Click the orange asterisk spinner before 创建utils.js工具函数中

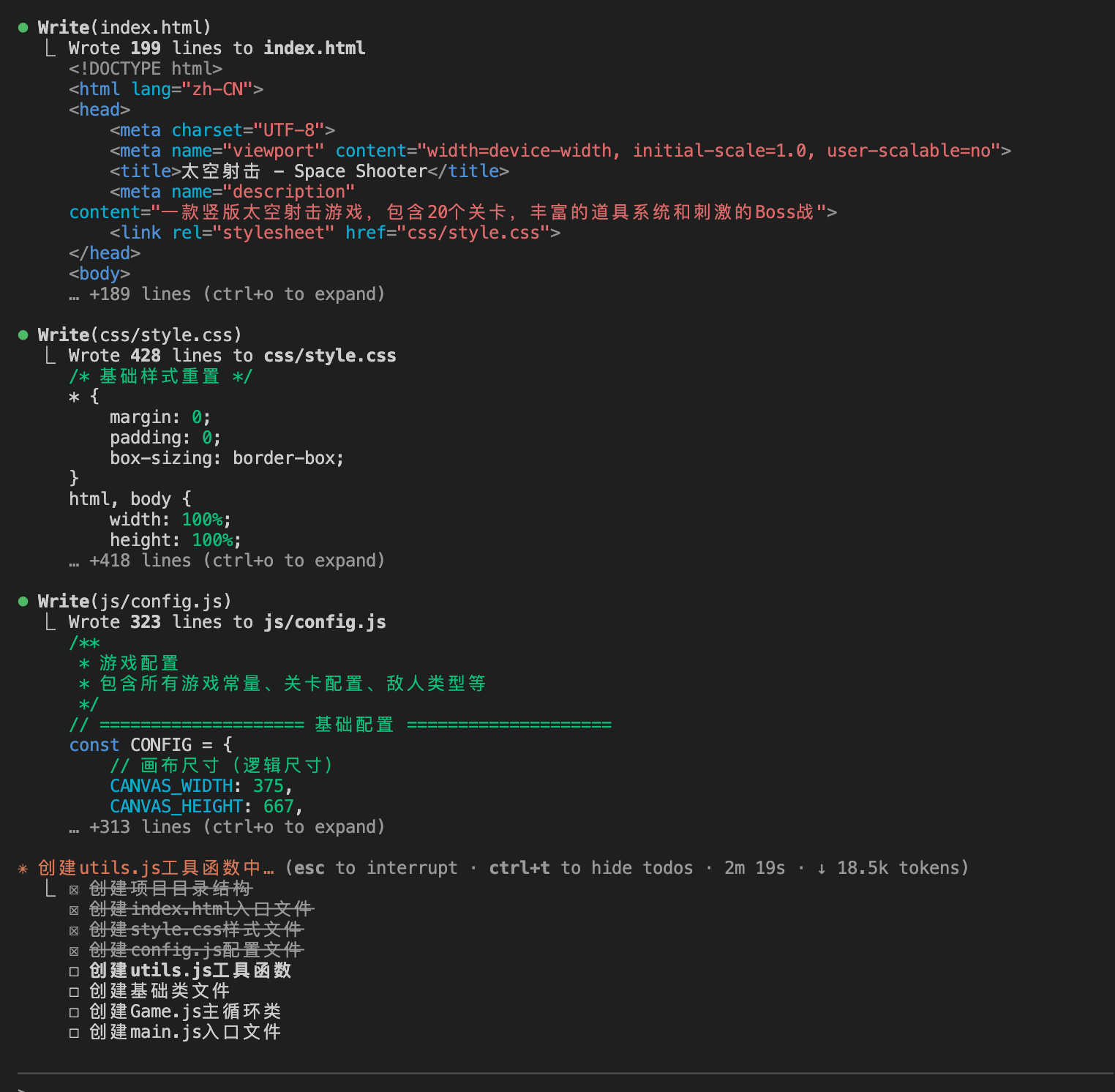[23, 869]
